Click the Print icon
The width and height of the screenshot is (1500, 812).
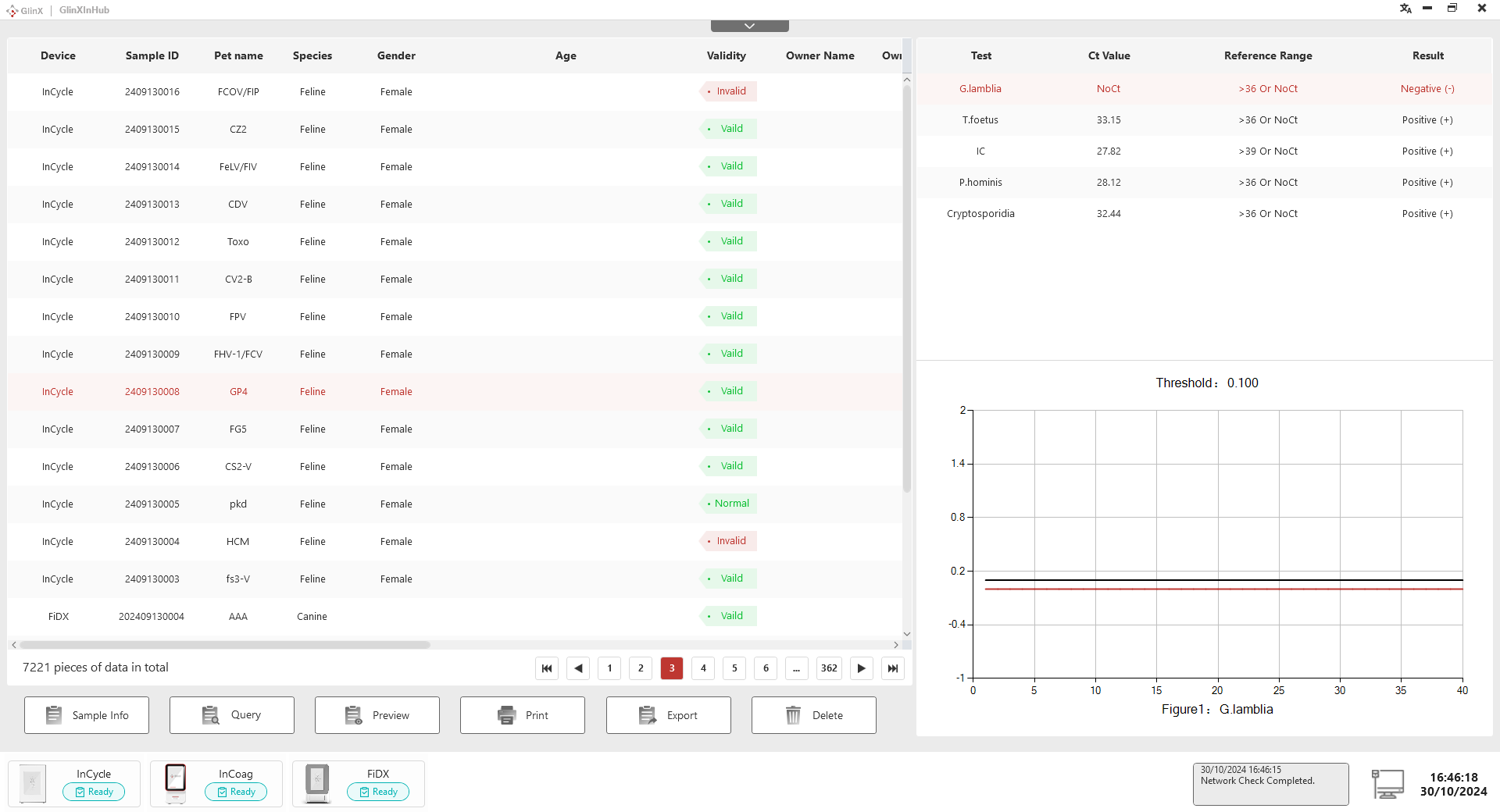506,714
